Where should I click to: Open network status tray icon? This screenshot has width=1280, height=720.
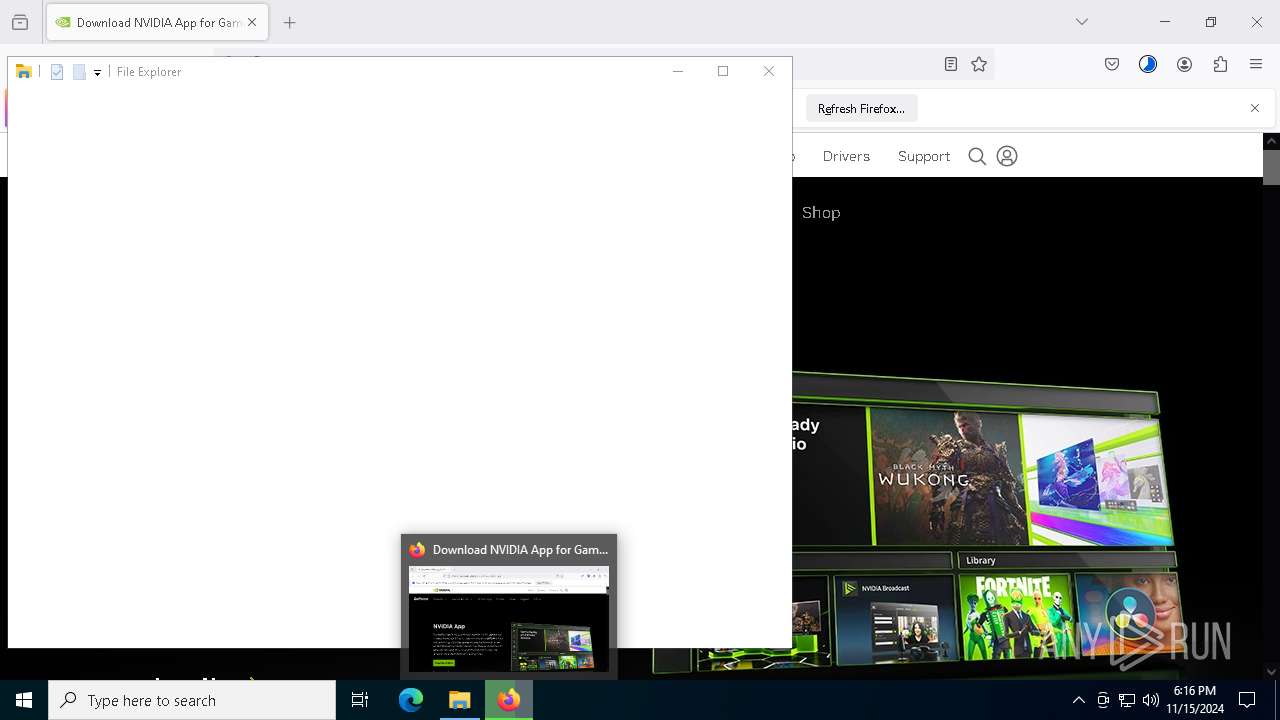1127,700
